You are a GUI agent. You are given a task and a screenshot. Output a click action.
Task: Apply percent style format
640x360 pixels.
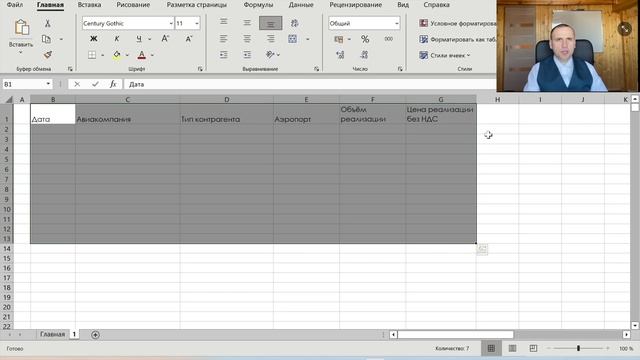(x=365, y=39)
